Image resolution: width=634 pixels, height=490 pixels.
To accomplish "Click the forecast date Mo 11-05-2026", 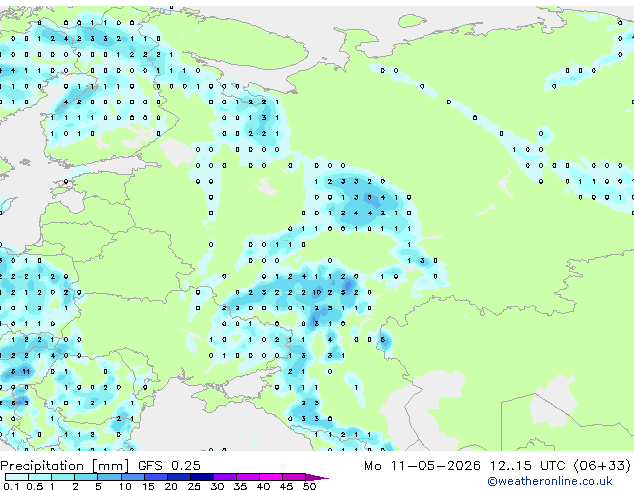I will (x=422, y=466).
